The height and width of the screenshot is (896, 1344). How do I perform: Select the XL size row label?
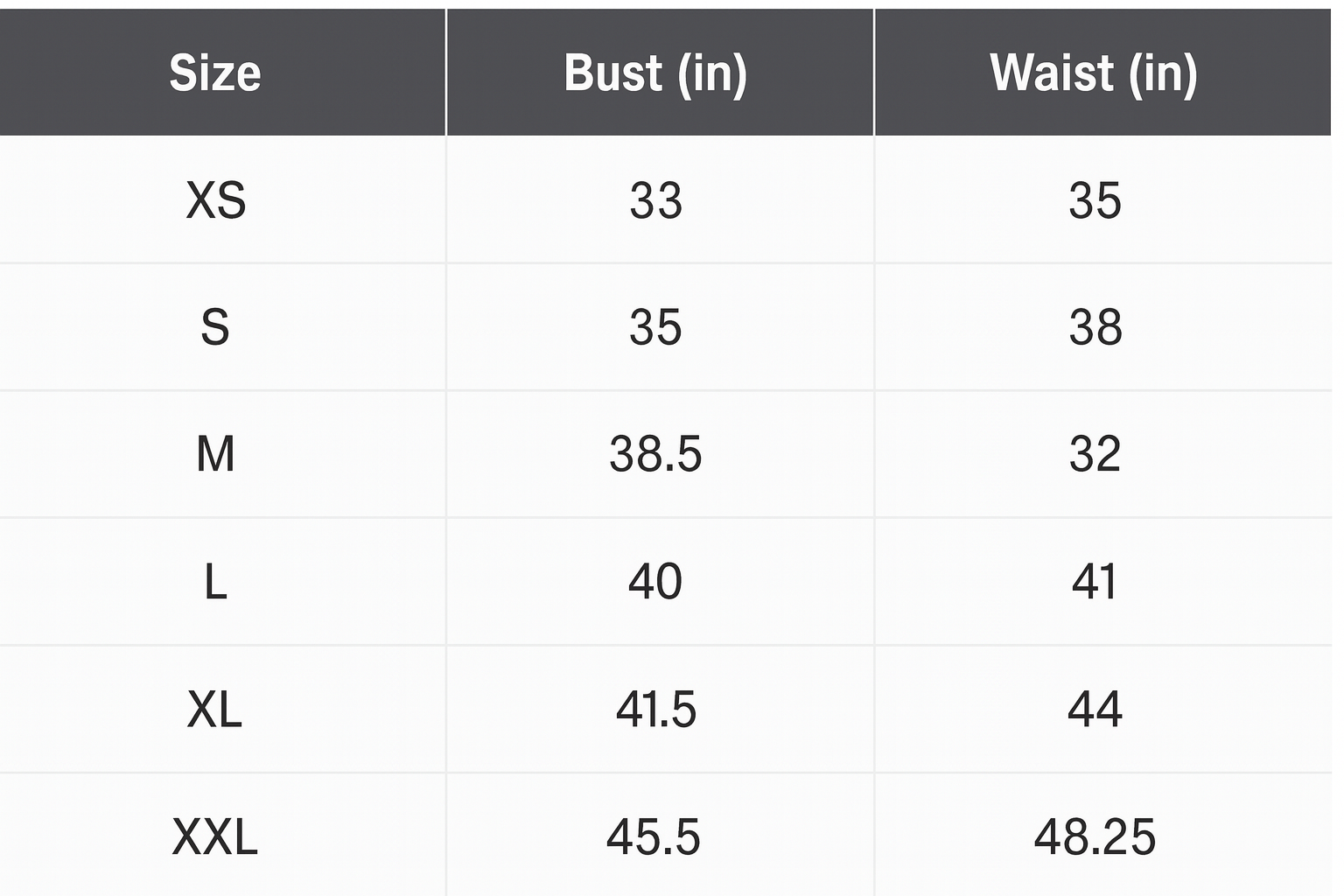tap(215, 709)
